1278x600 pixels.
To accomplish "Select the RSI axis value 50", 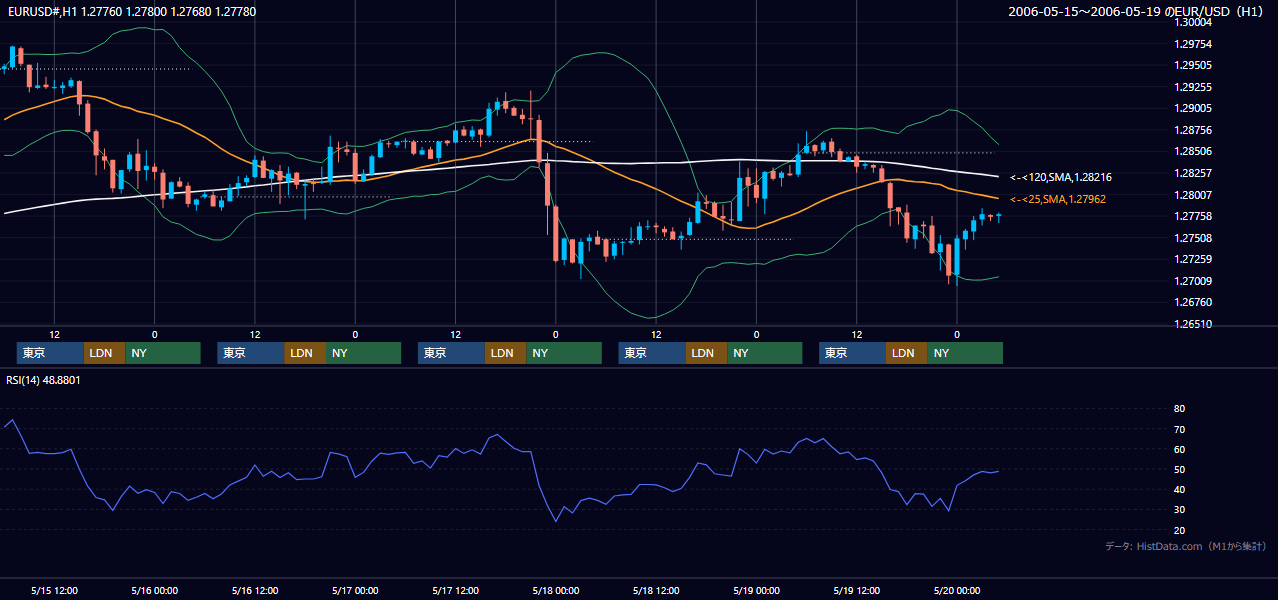I will (x=1179, y=469).
